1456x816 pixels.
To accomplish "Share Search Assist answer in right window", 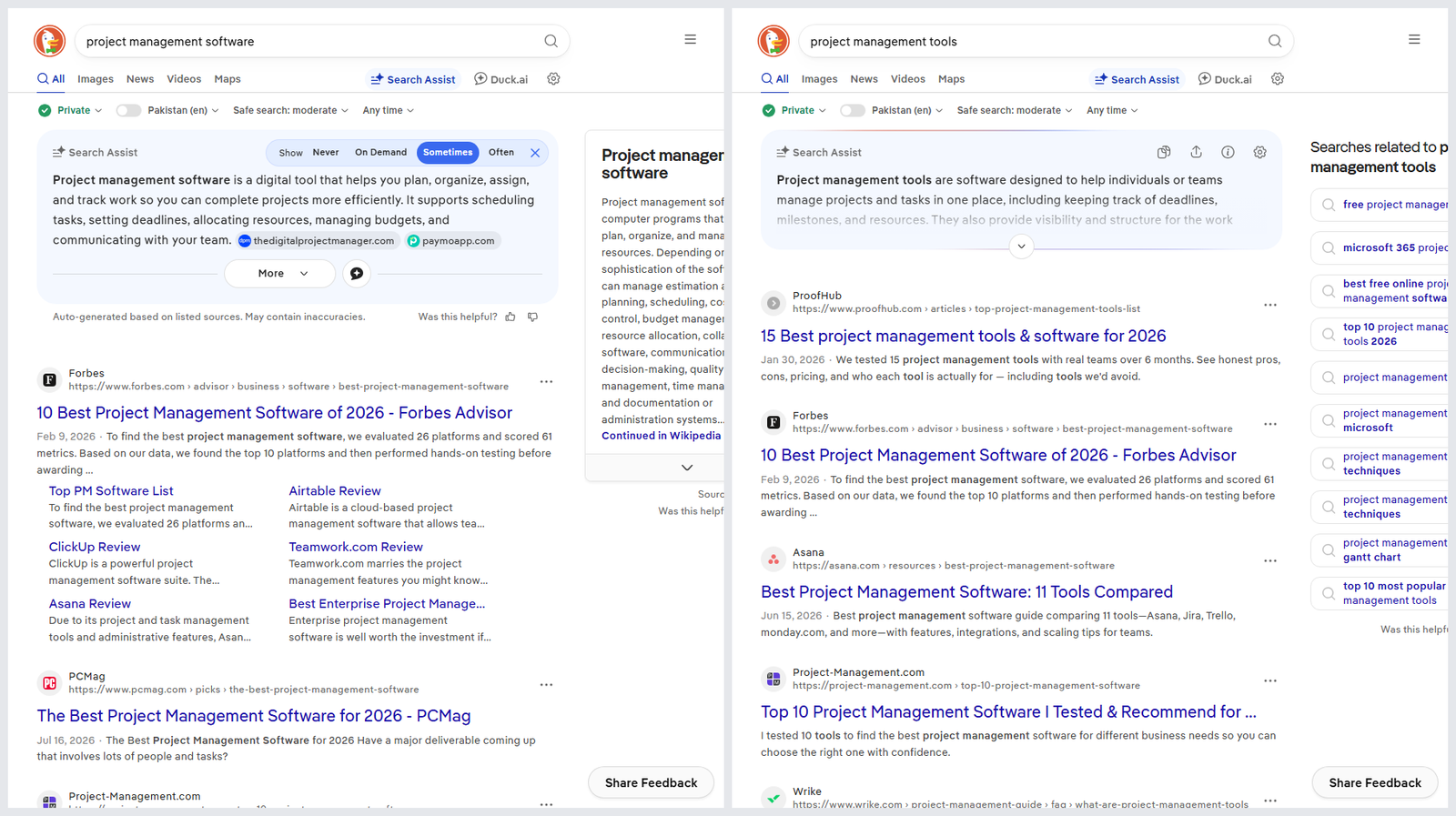I will 1196,152.
